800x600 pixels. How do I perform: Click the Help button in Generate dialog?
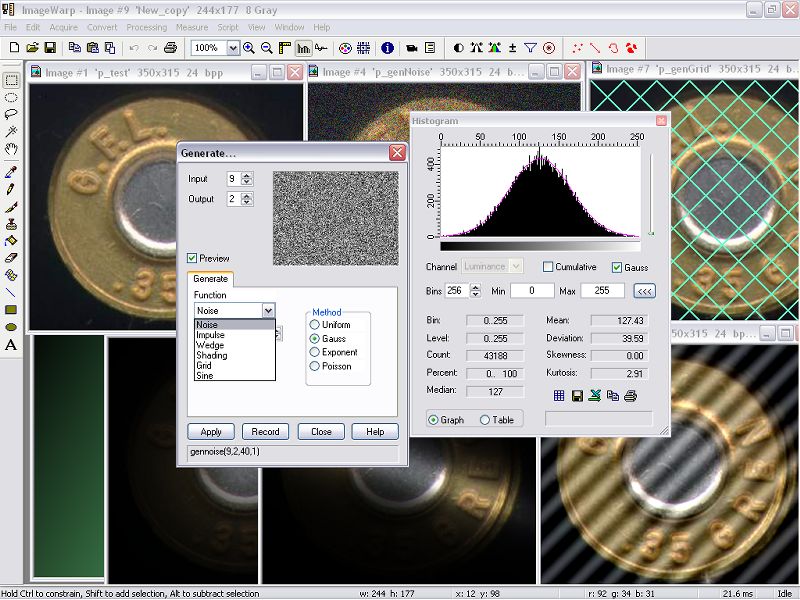[375, 432]
